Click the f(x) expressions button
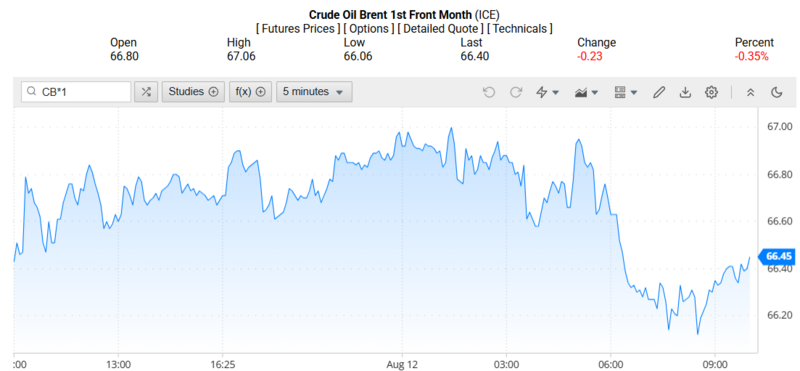Viewport: 800px width, 371px height. pos(251,92)
